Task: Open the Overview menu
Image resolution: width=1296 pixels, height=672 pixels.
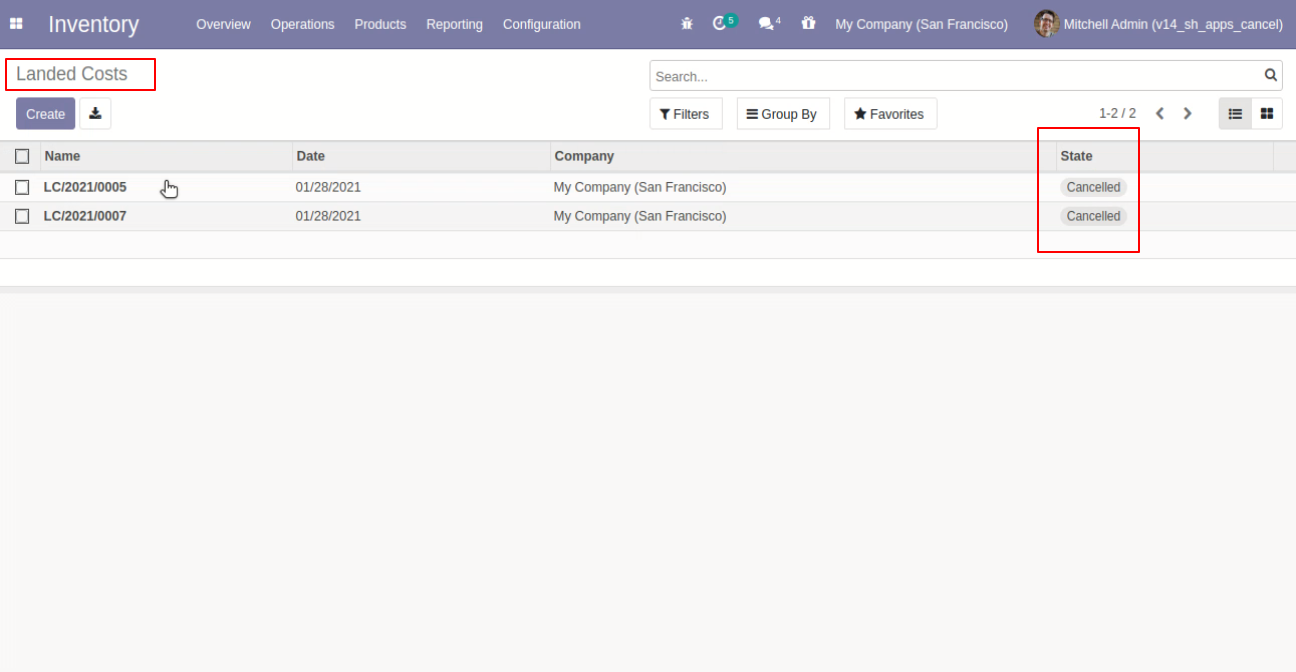Action: (223, 24)
